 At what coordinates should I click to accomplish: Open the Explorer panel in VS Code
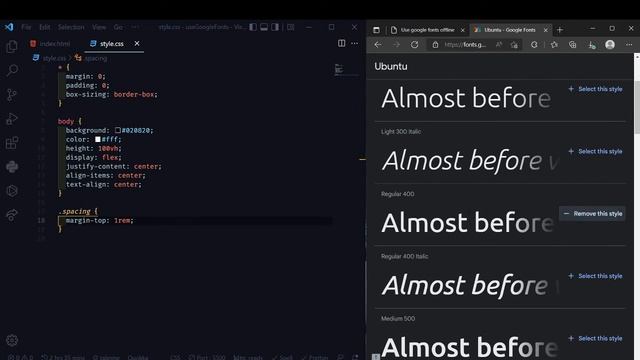coord(12,47)
